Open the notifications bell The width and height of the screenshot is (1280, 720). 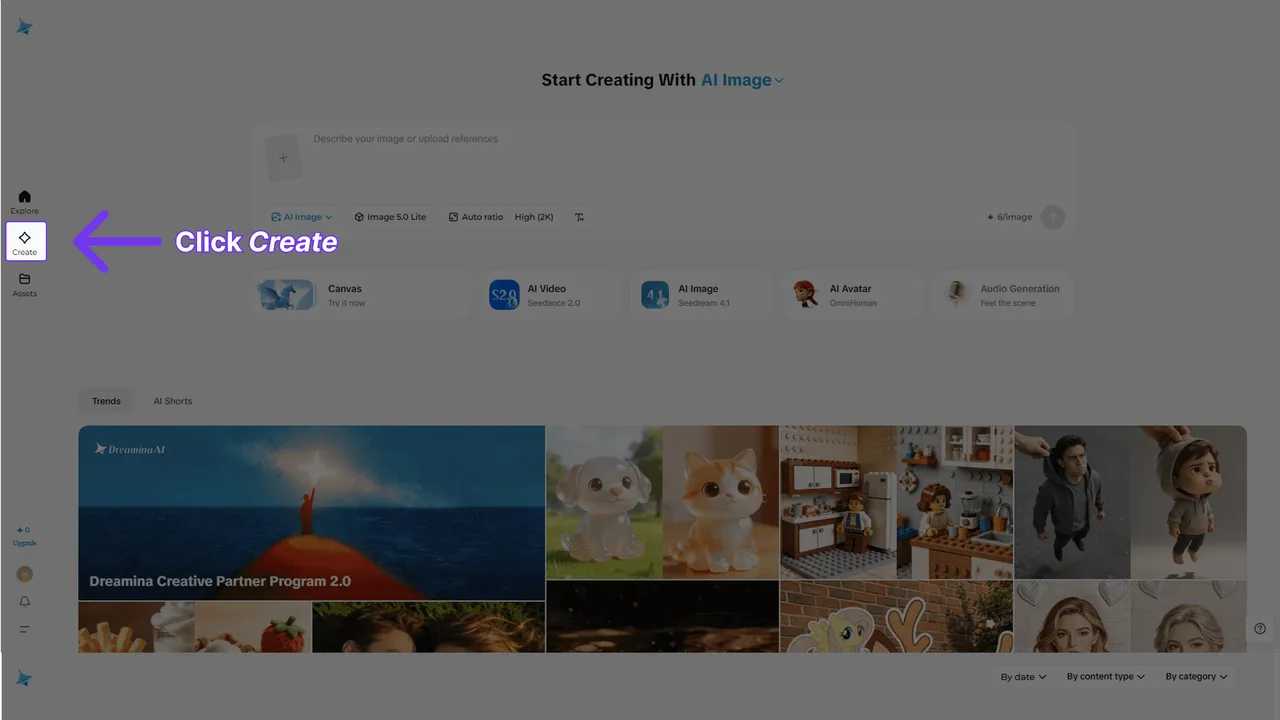(x=25, y=601)
